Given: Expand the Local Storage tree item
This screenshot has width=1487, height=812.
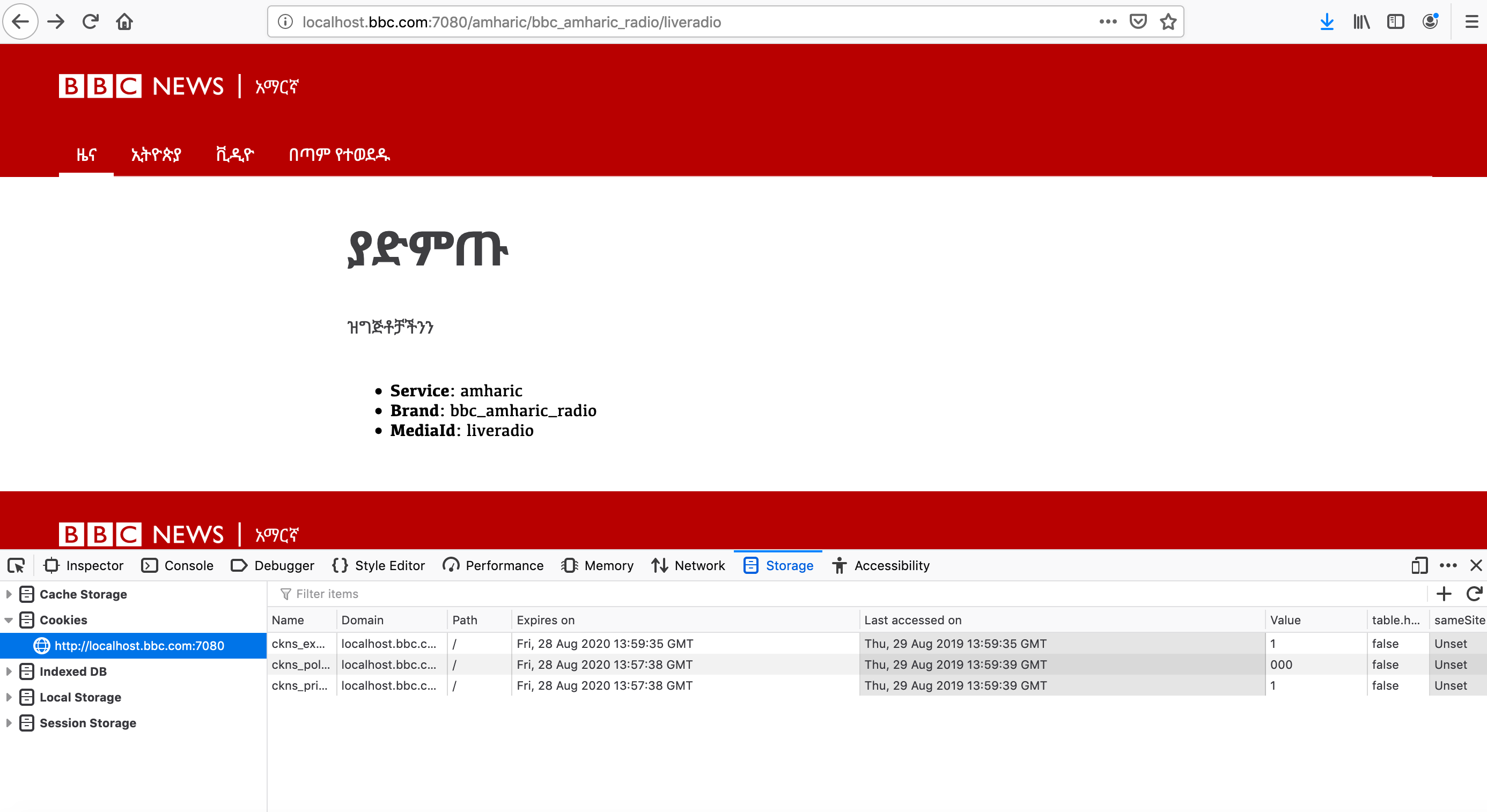Looking at the screenshot, I should pos(9,697).
